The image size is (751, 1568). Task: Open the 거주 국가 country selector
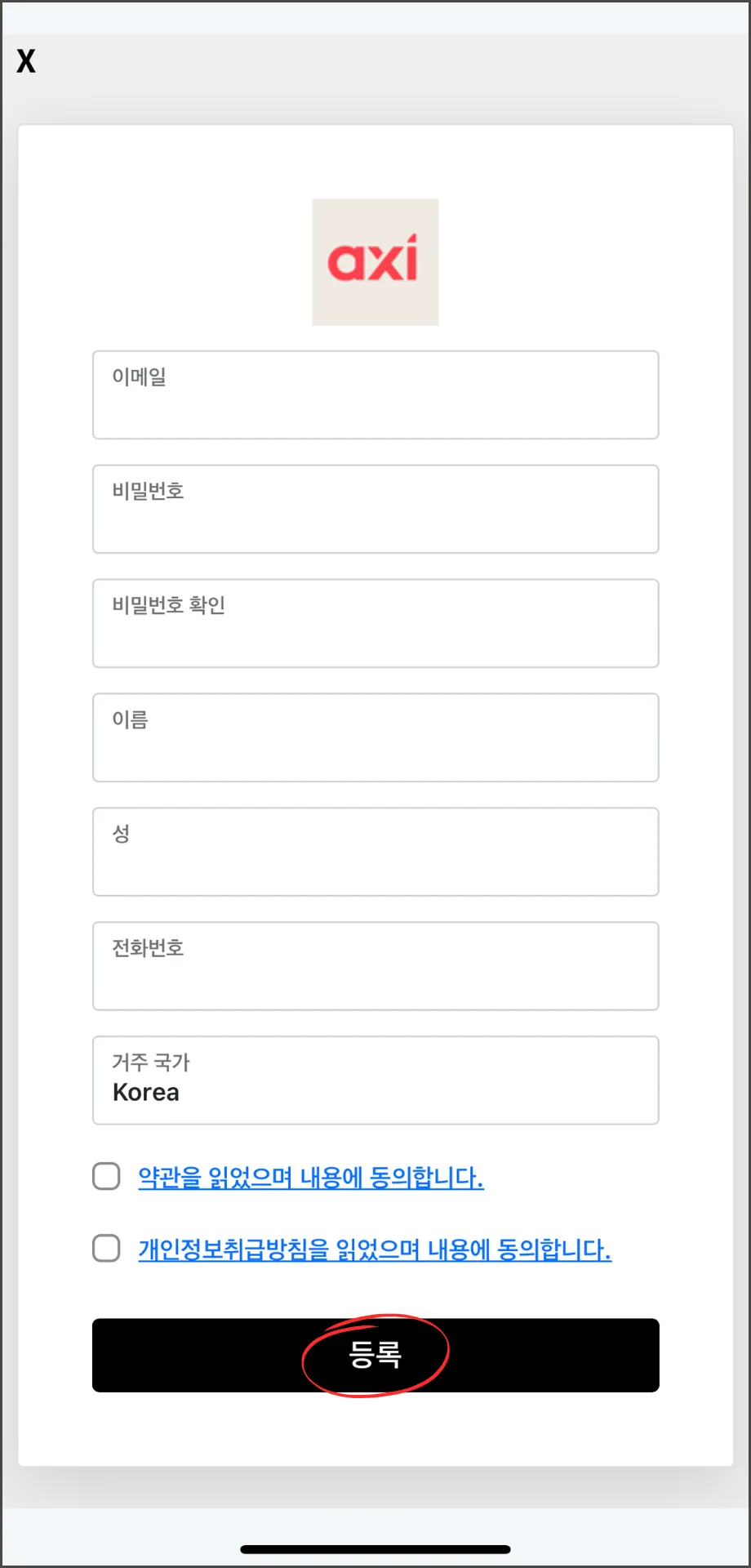click(x=375, y=1081)
